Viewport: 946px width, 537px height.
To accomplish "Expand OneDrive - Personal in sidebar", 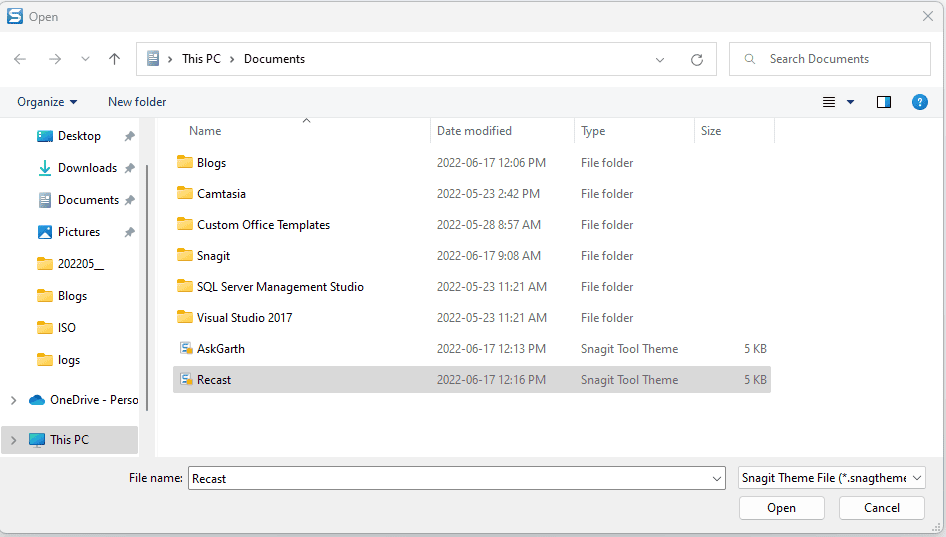I will click(13, 400).
